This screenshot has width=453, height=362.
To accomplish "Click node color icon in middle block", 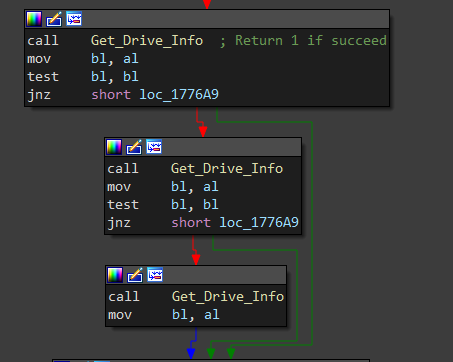I will [114, 147].
